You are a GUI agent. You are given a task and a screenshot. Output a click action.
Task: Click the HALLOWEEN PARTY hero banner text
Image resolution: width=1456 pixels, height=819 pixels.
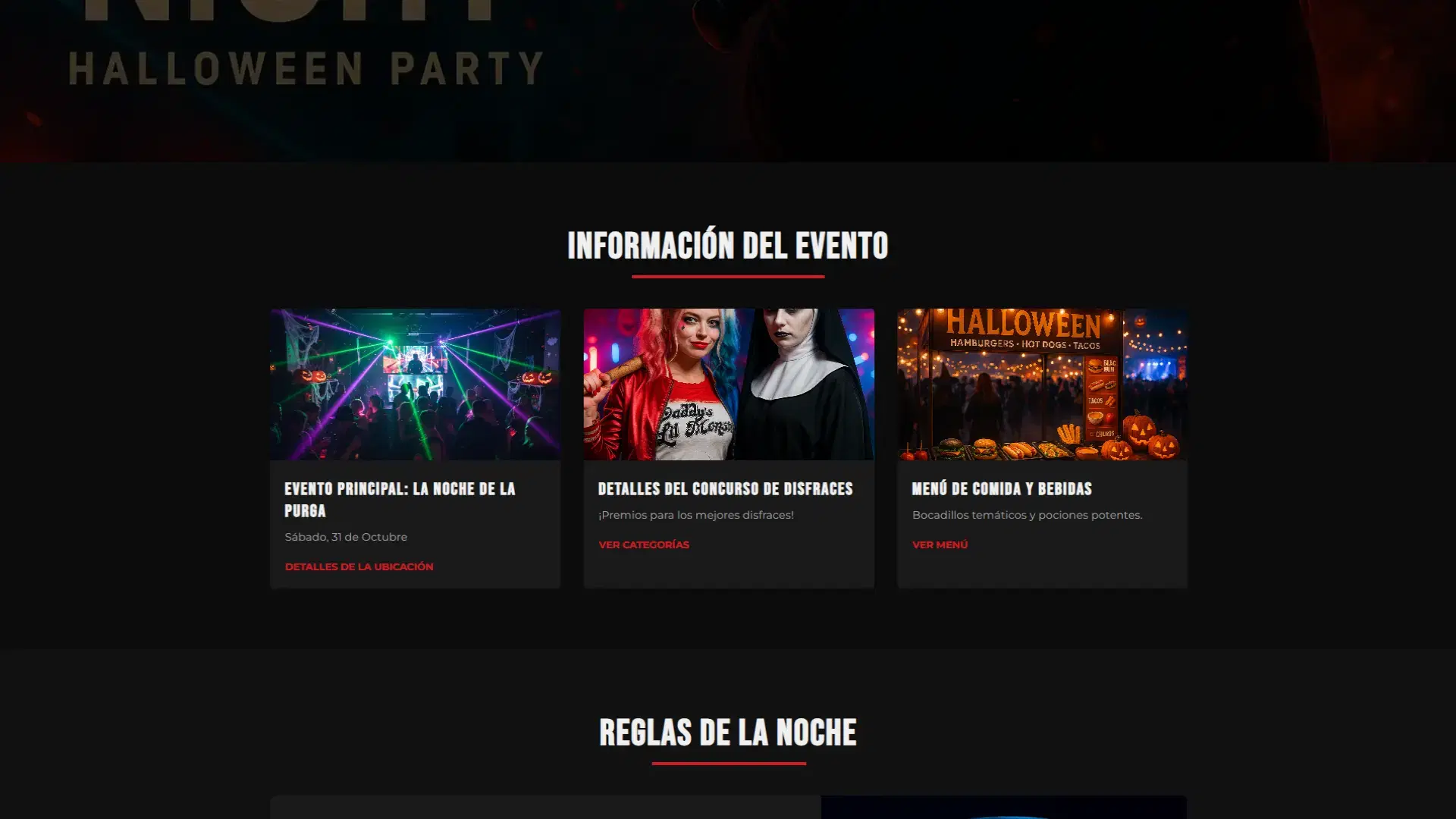click(307, 69)
